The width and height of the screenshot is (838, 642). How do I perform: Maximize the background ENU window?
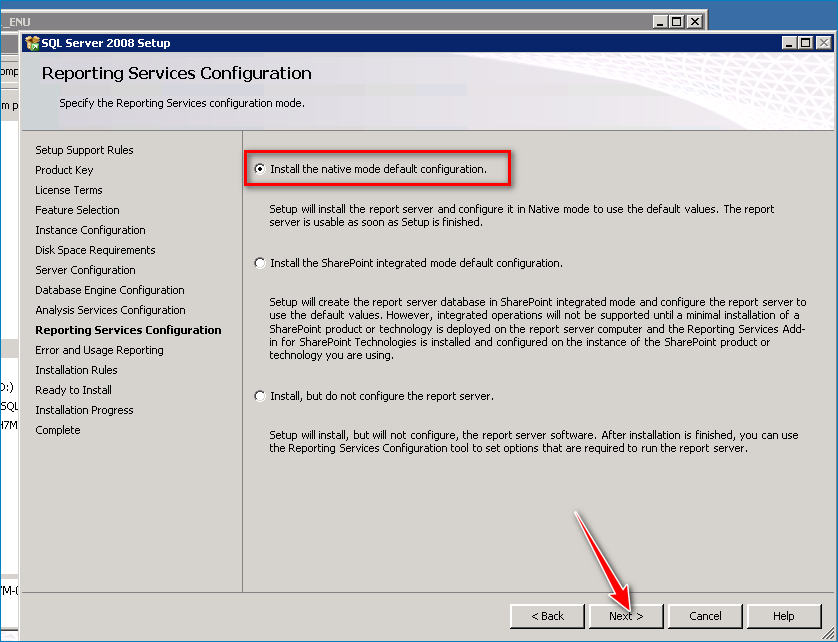click(x=677, y=21)
